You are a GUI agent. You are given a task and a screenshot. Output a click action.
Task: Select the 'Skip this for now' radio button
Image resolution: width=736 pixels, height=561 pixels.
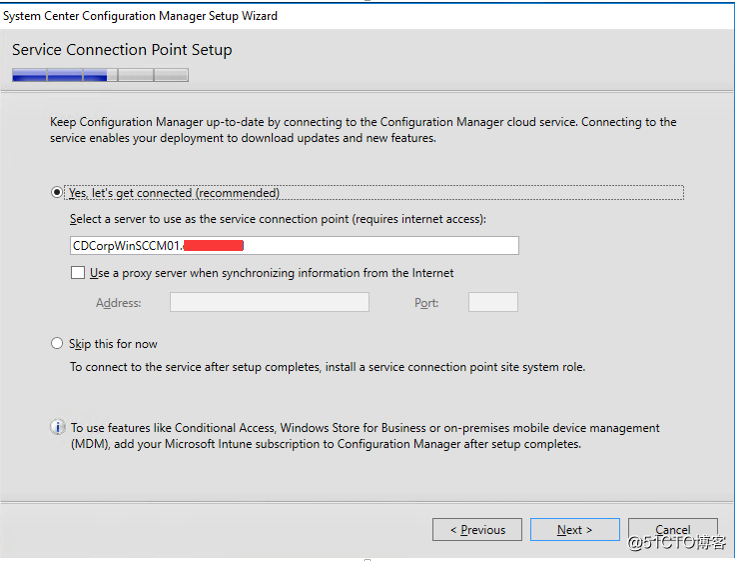[57, 344]
